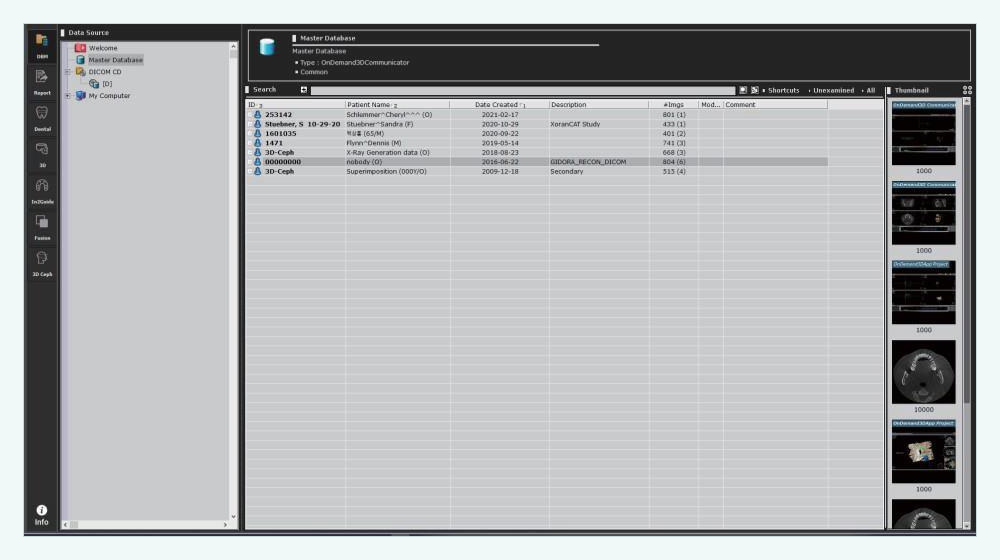Show the Shortcuts filter
The height and width of the screenshot is (560, 1000).
[783, 91]
